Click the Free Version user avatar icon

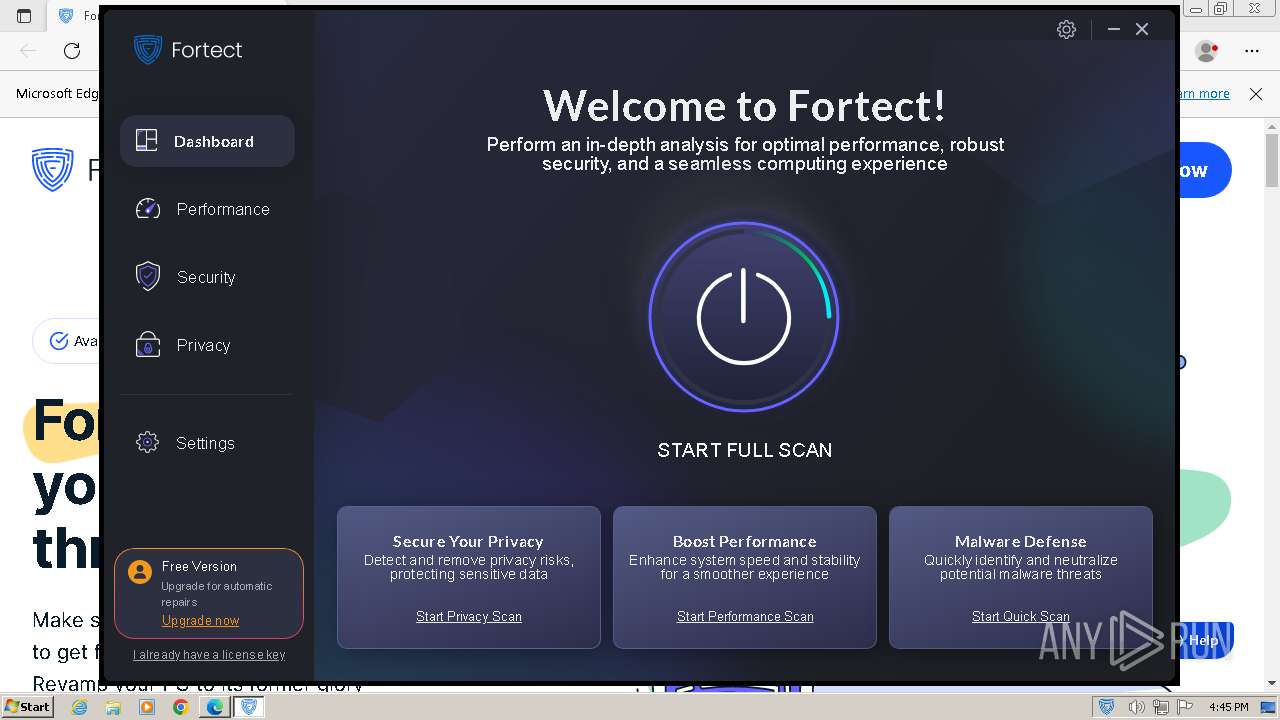tap(140, 572)
